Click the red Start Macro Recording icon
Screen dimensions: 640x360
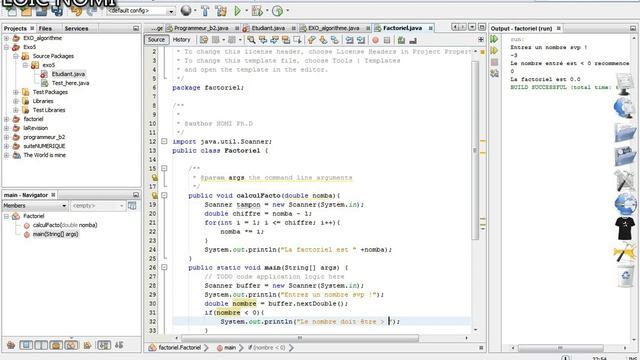click(x=376, y=40)
